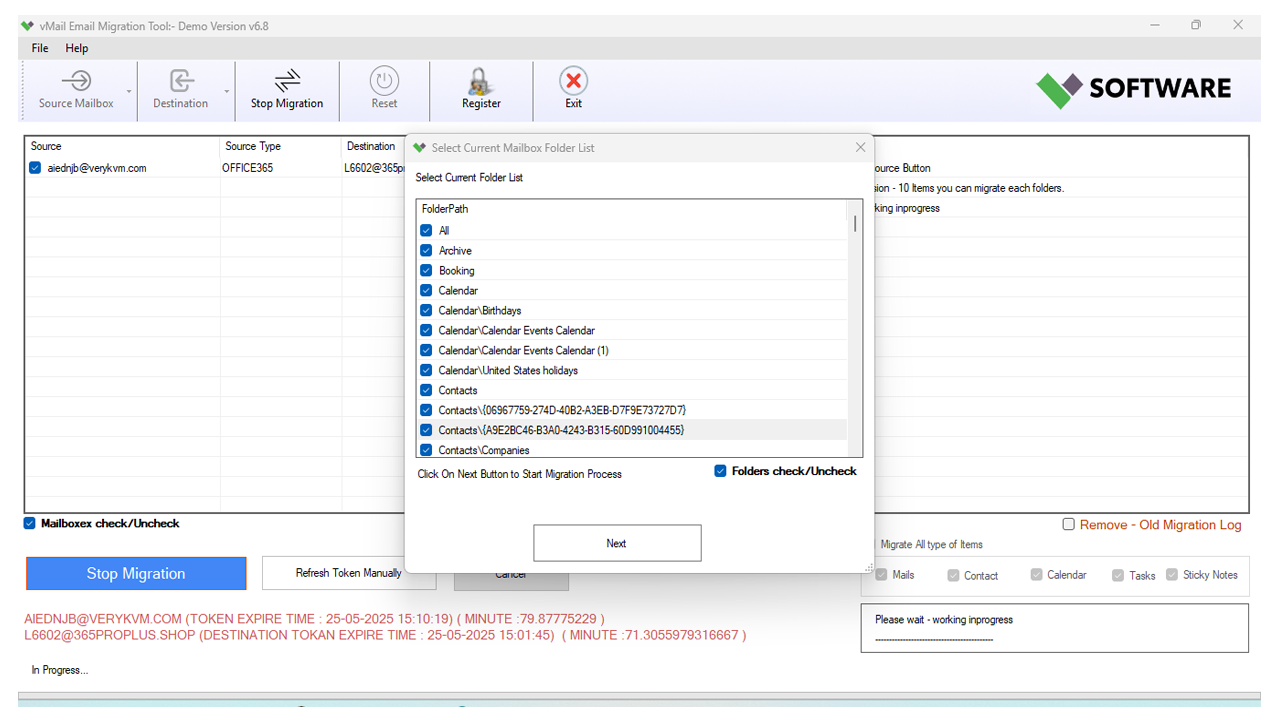This screenshot has height=720, width=1280.
Task: Toggle the Sticky Notes checkbox
Action: pyautogui.click(x=1172, y=574)
